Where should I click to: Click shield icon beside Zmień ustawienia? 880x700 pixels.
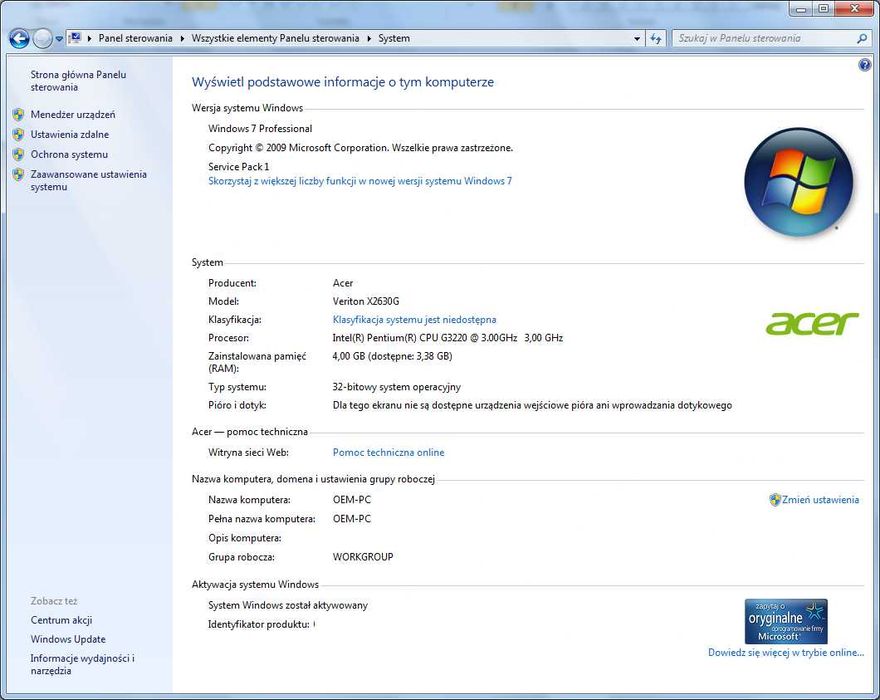click(x=775, y=500)
